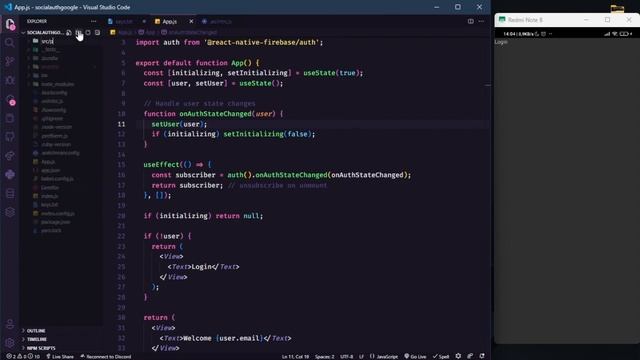Click line number 11 in the gutter
Screen dimensions: 640x360
121,124
